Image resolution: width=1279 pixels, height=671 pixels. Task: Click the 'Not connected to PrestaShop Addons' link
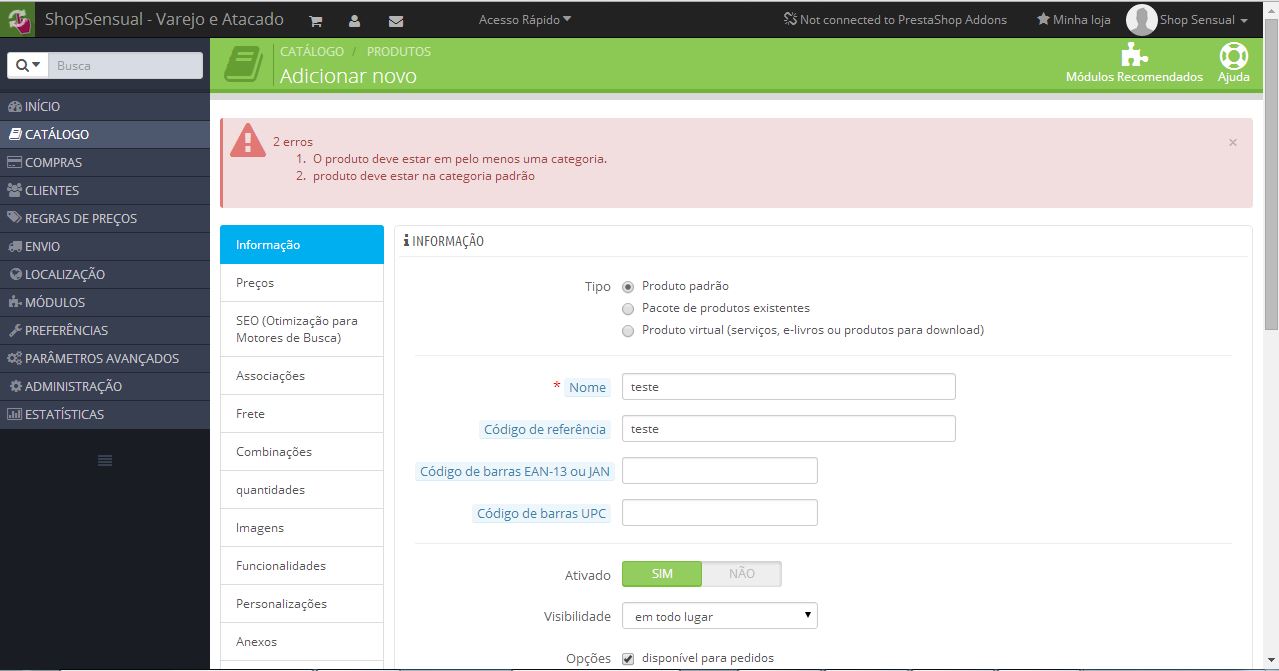coord(895,19)
